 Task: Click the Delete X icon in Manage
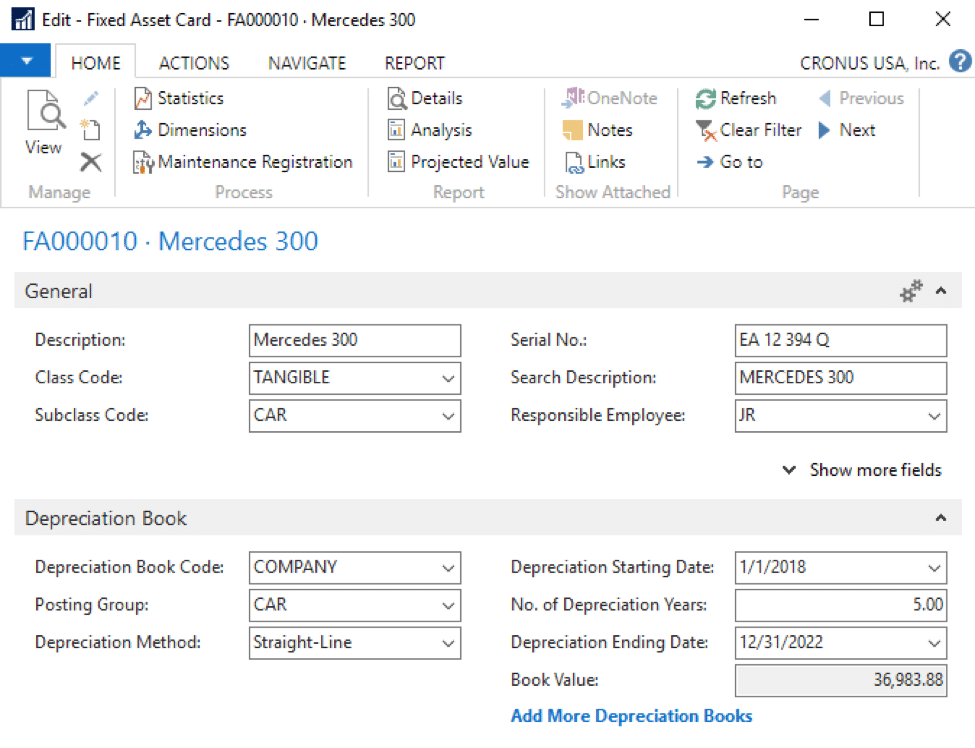[91, 162]
